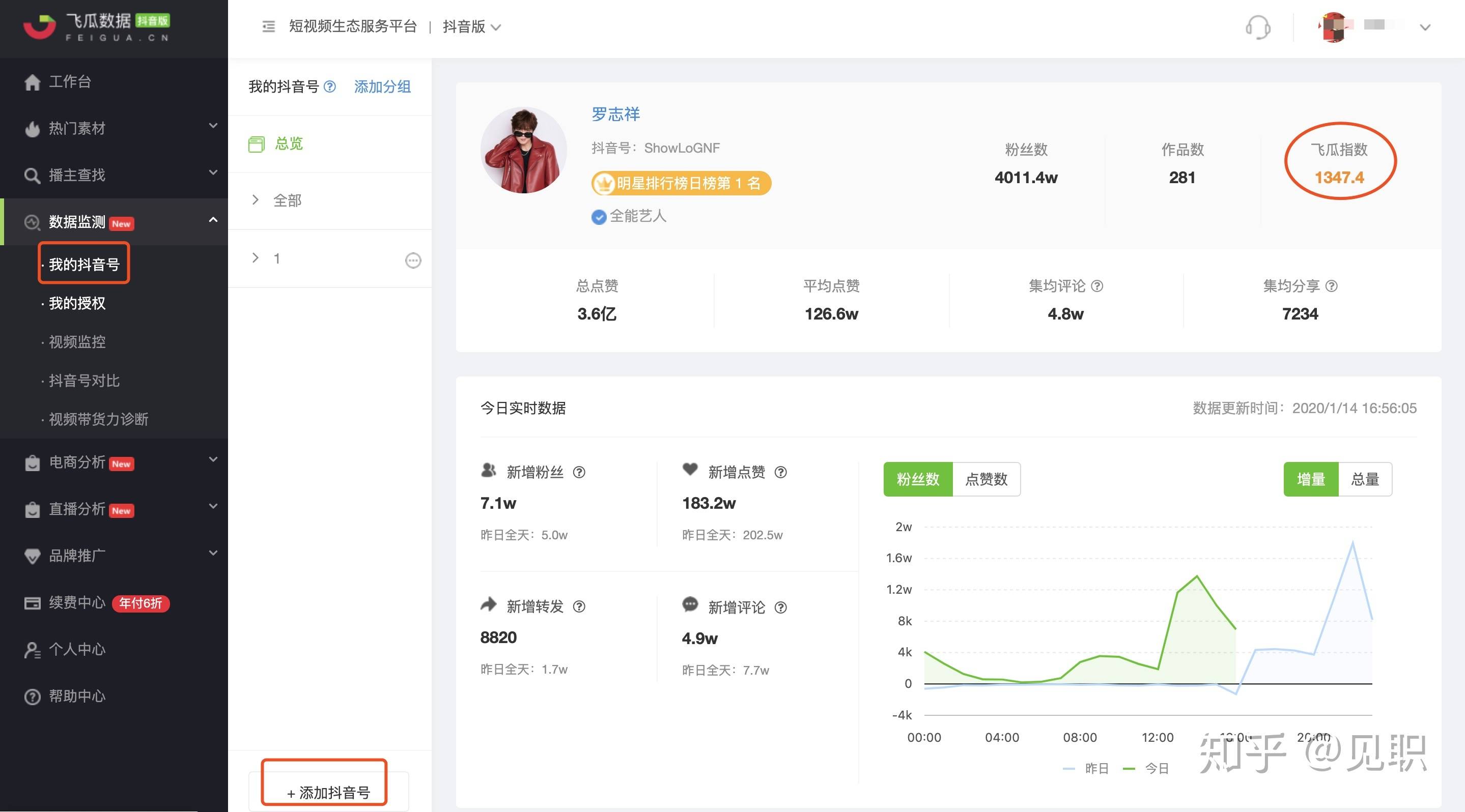
Task: Expand the 全部 group
Action: [x=256, y=199]
